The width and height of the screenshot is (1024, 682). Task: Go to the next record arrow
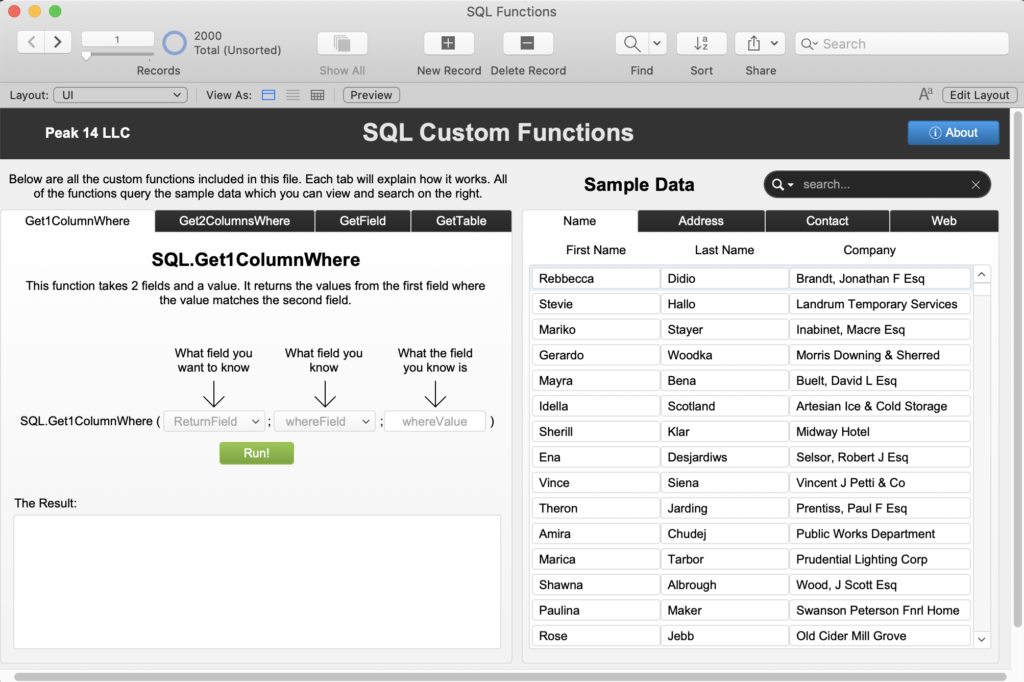pyautogui.click(x=58, y=41)
